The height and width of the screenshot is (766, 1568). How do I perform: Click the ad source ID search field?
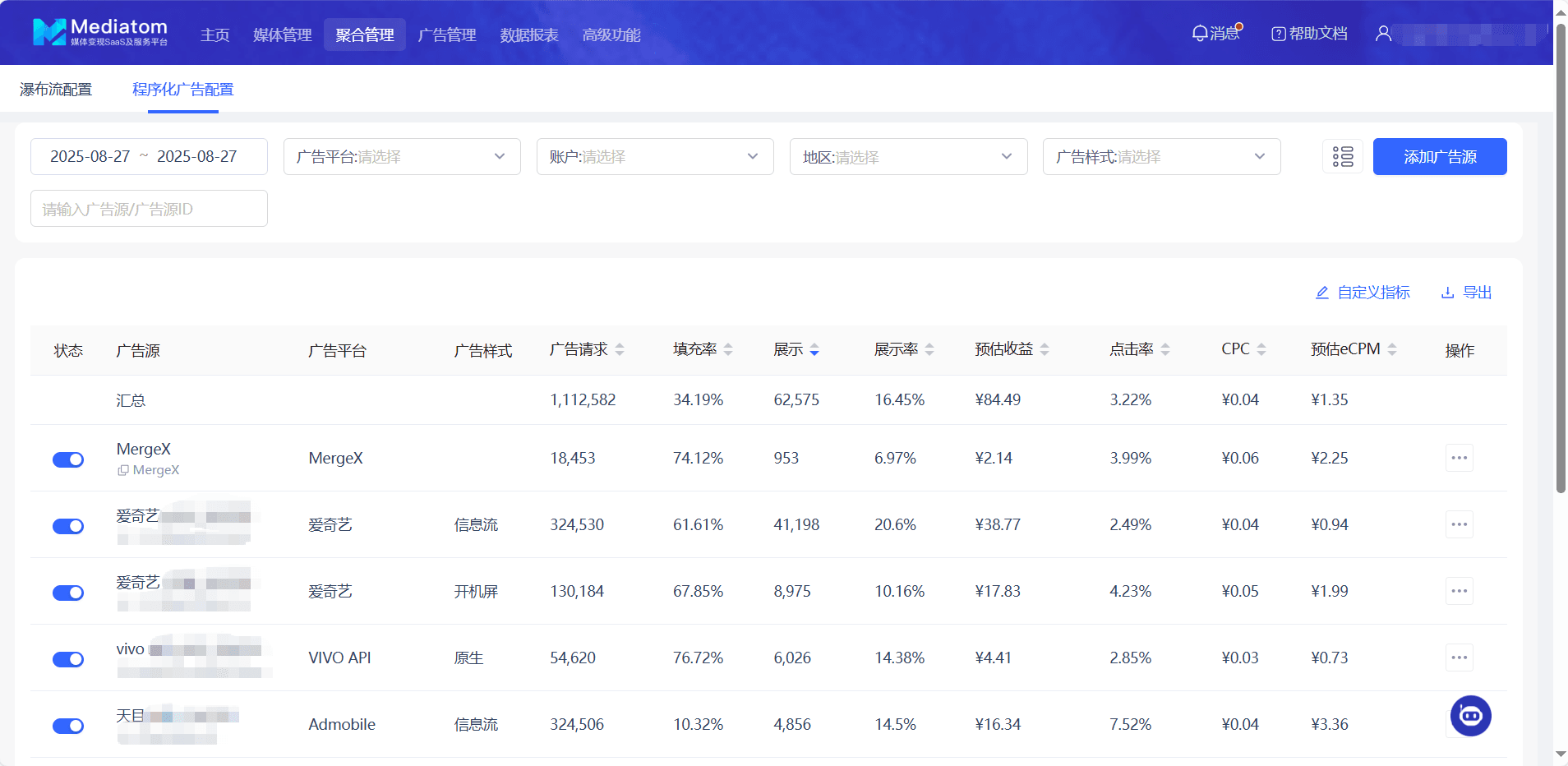[x=149, y=209]
